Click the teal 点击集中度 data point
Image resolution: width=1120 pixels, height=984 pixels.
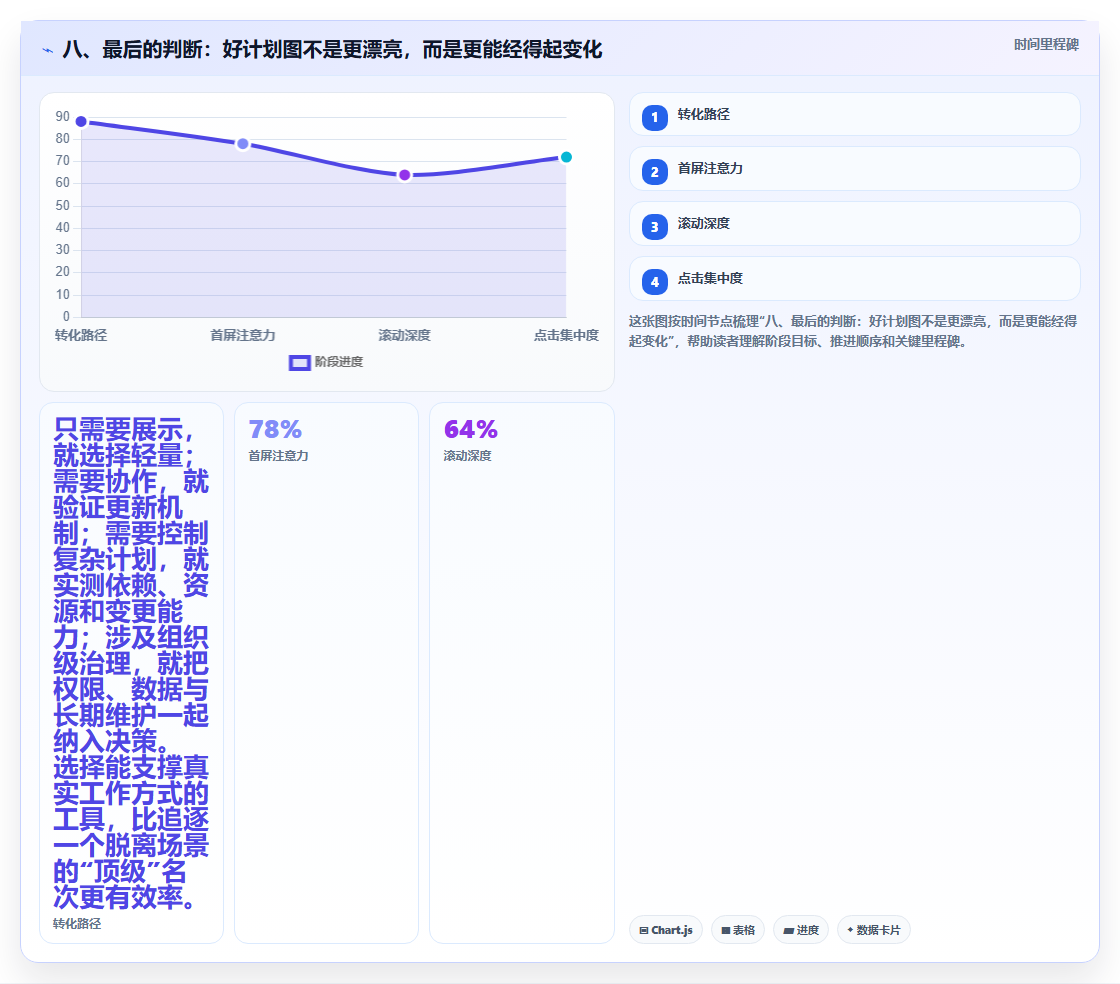point(566,157)
